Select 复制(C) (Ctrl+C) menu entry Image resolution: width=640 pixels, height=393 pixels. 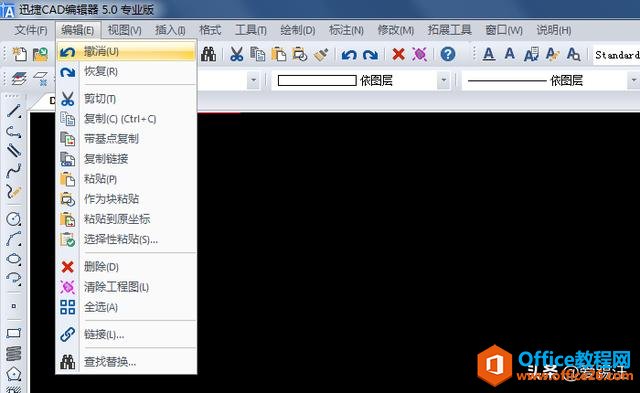point(126,119)
